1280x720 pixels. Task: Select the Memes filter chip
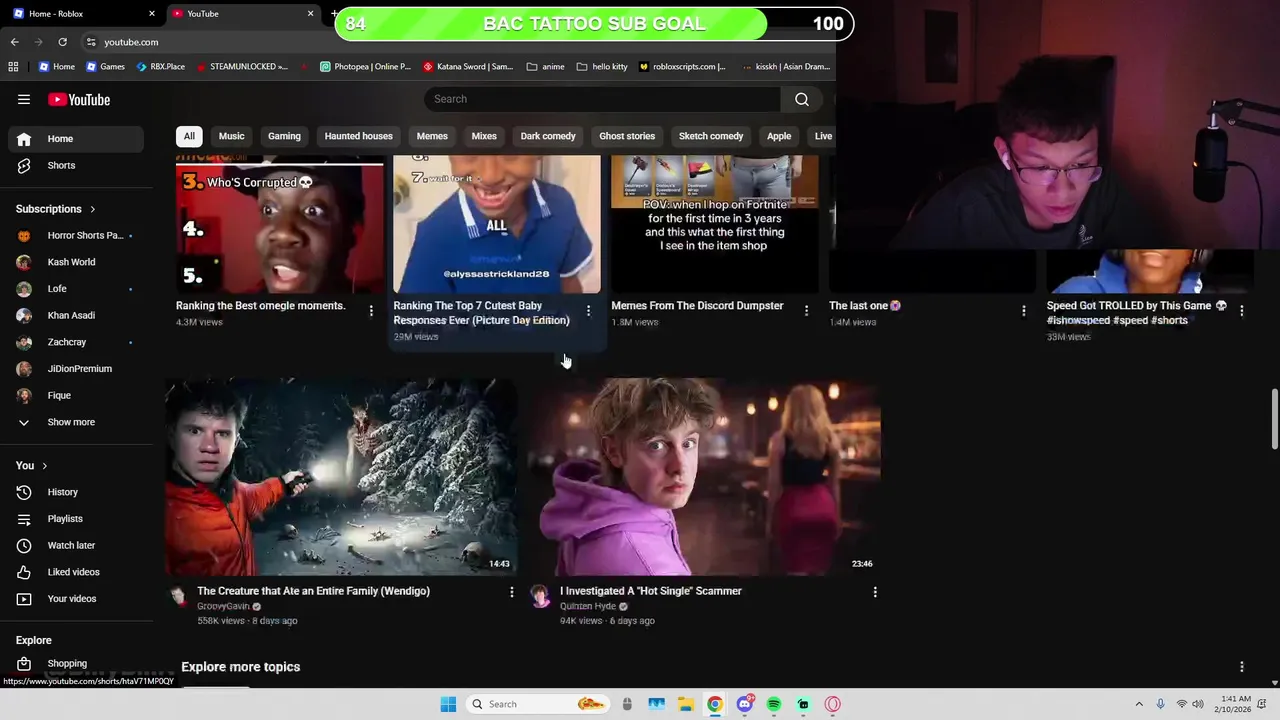point(432,136)
